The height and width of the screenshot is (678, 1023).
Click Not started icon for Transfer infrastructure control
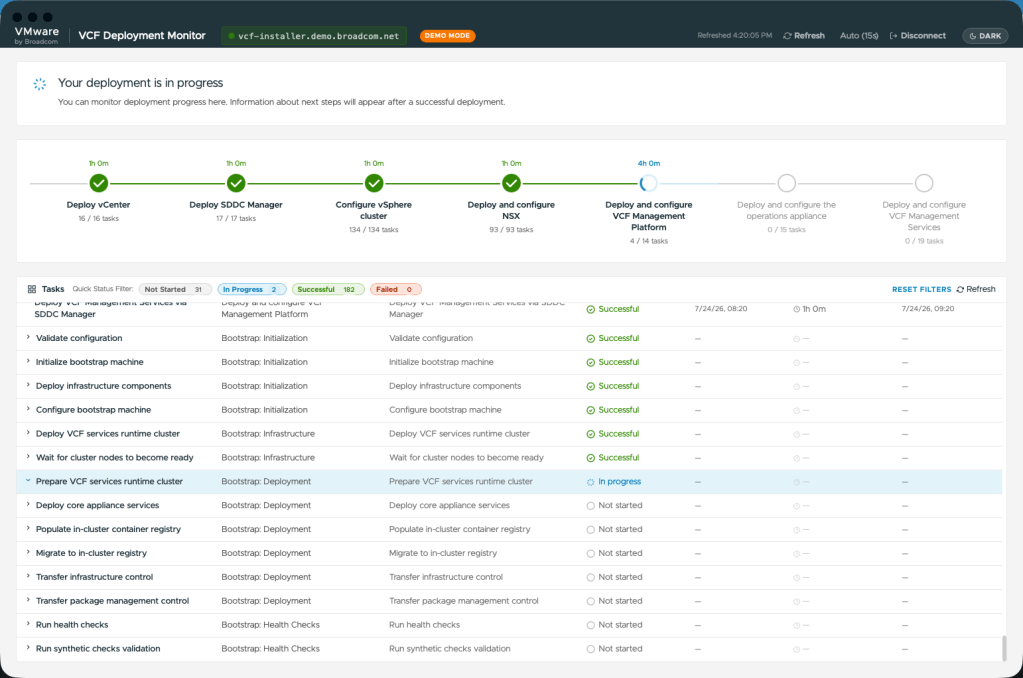pos(590,578)
